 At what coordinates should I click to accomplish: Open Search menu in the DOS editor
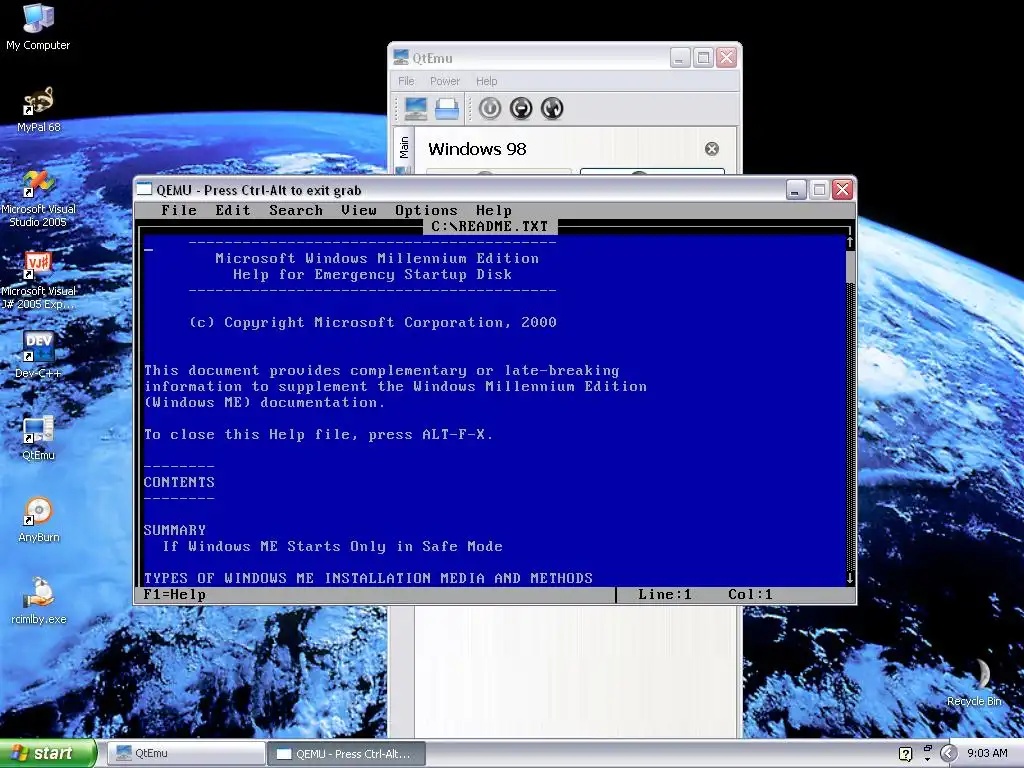point(296,210)
